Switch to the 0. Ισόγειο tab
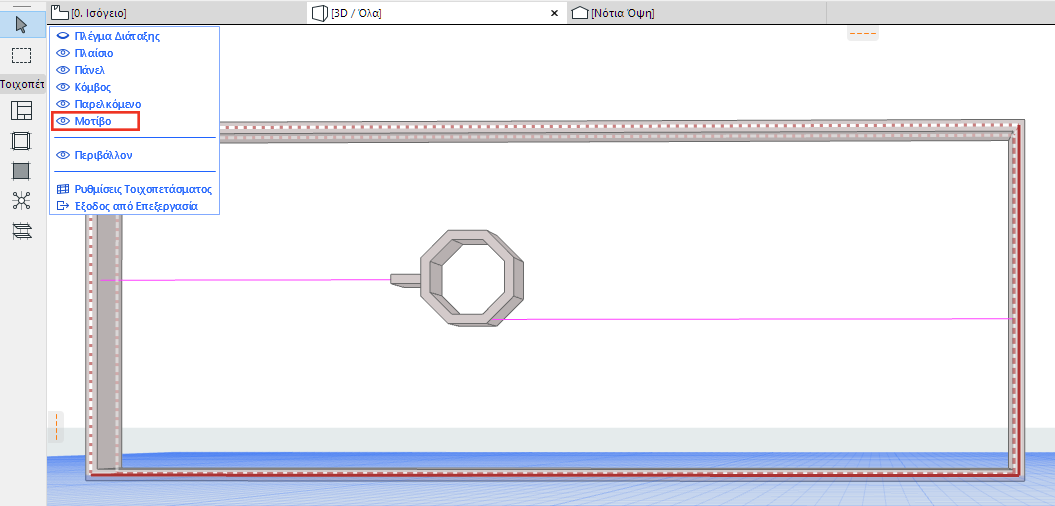 pos(176,13)
